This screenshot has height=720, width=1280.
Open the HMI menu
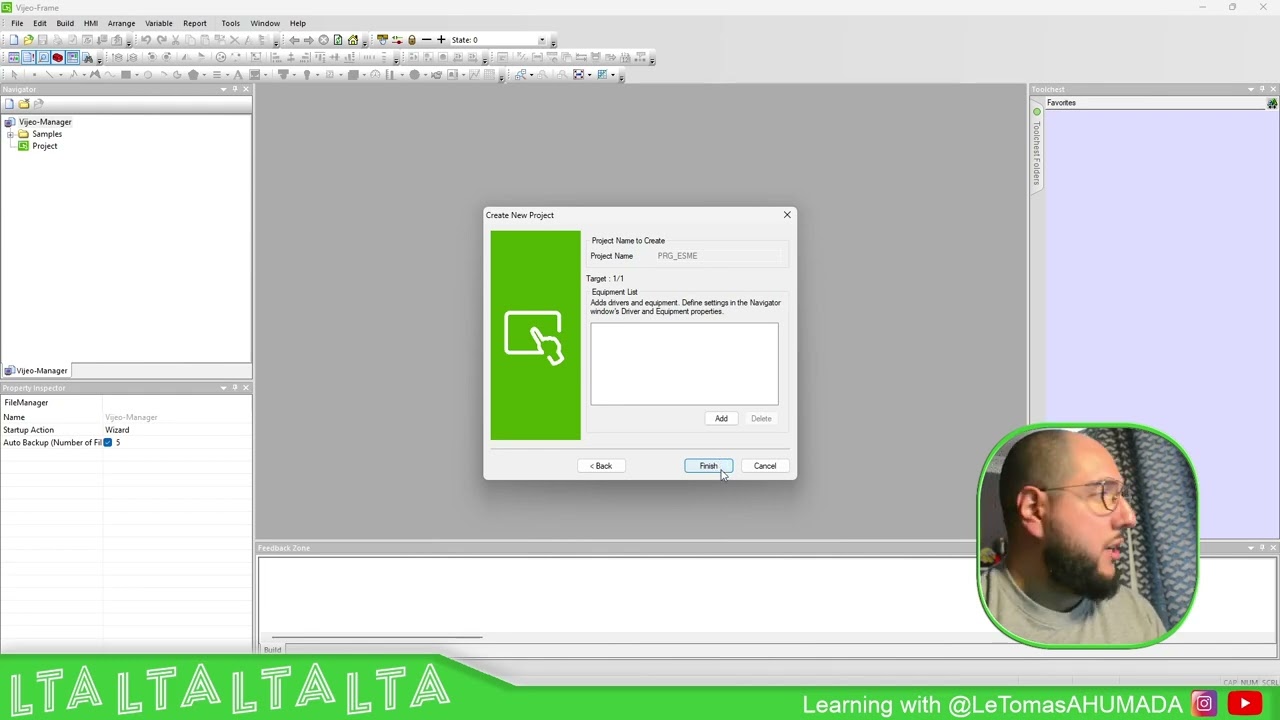(x=91, y=23)
